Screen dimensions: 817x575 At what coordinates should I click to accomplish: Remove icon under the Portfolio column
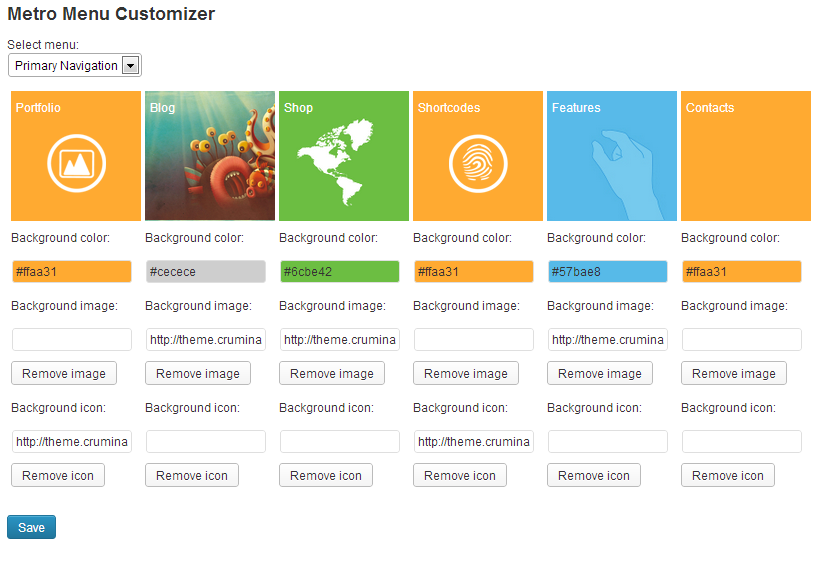(58, 476)
